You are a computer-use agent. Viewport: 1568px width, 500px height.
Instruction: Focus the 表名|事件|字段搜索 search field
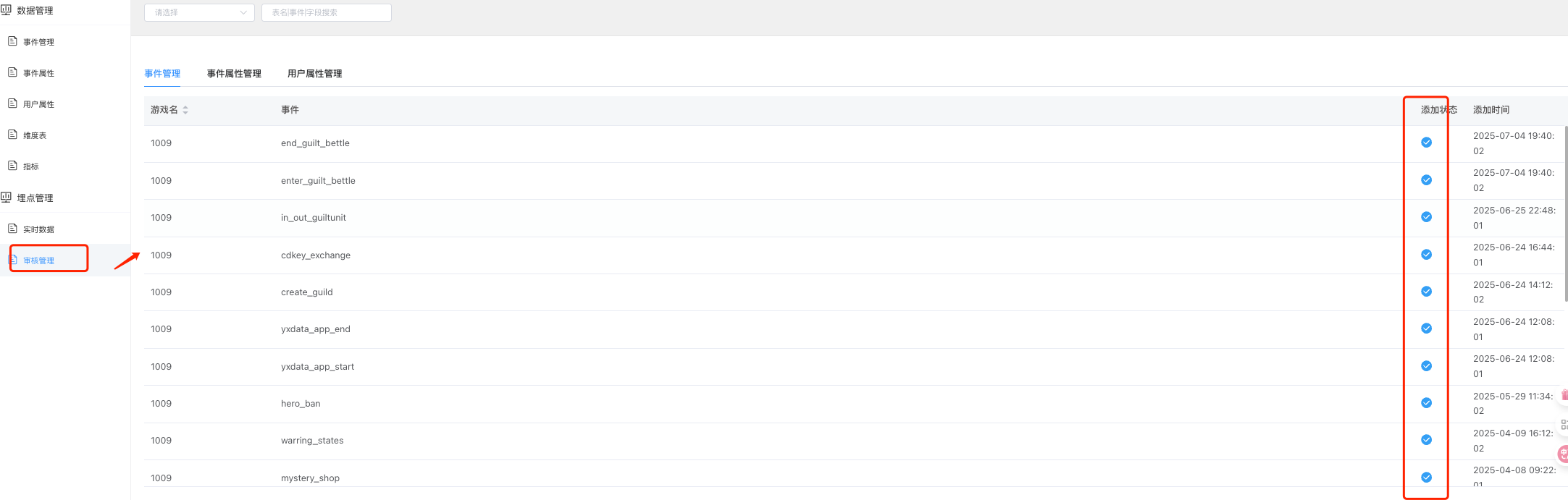click(x=326, y=12)
